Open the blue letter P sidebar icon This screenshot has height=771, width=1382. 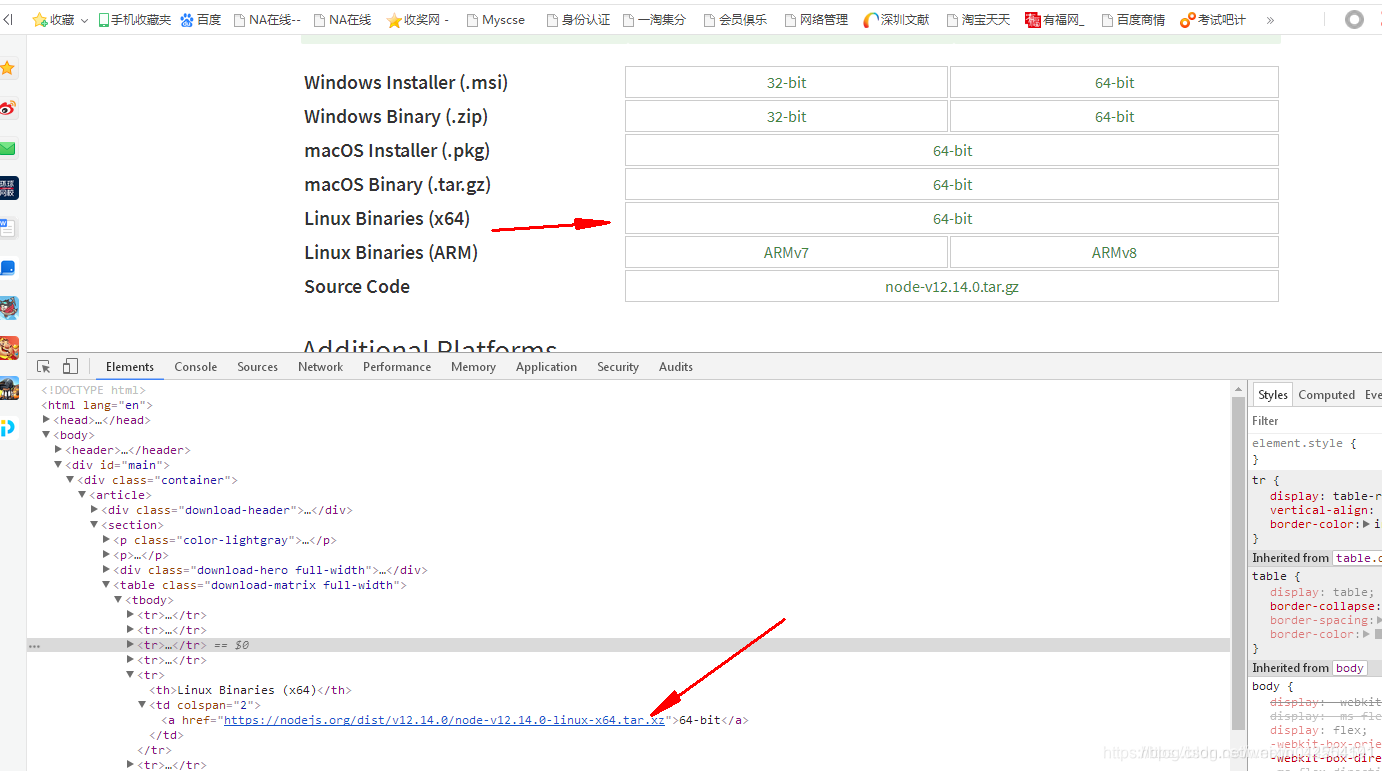coord(8,428)
